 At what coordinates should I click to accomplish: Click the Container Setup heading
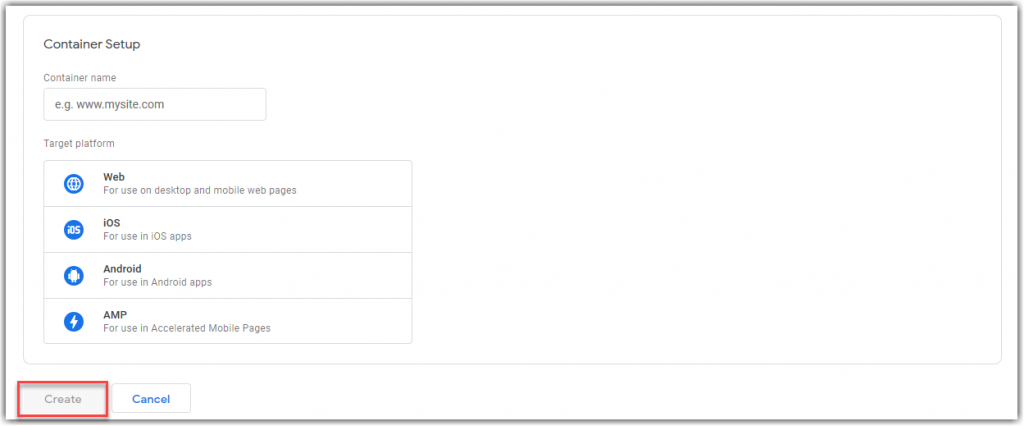click(92, 44)
